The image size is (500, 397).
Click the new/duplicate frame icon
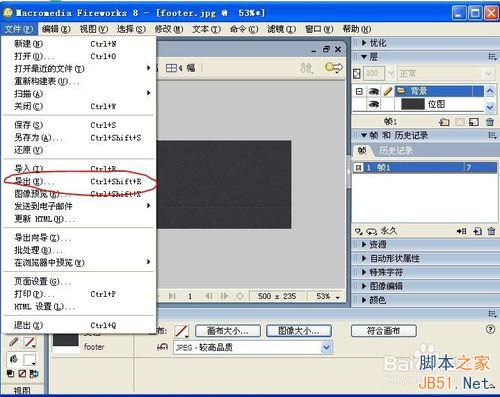point(477,231)
